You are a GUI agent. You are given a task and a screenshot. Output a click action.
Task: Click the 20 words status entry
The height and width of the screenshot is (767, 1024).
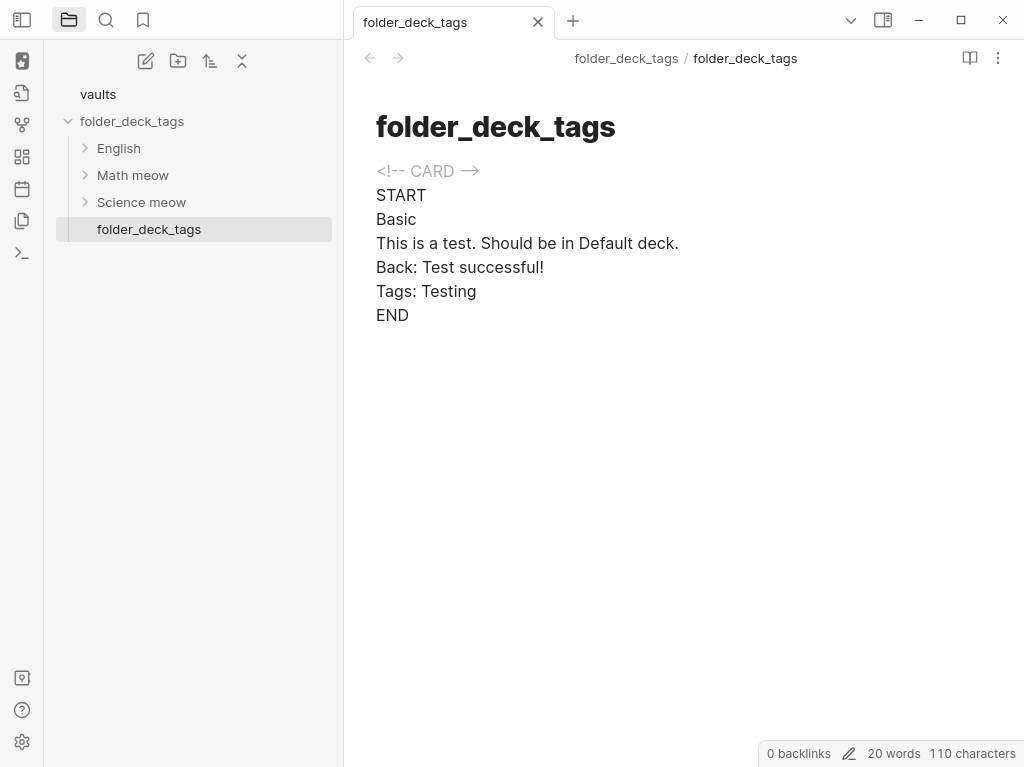click(x=893, y=754)
